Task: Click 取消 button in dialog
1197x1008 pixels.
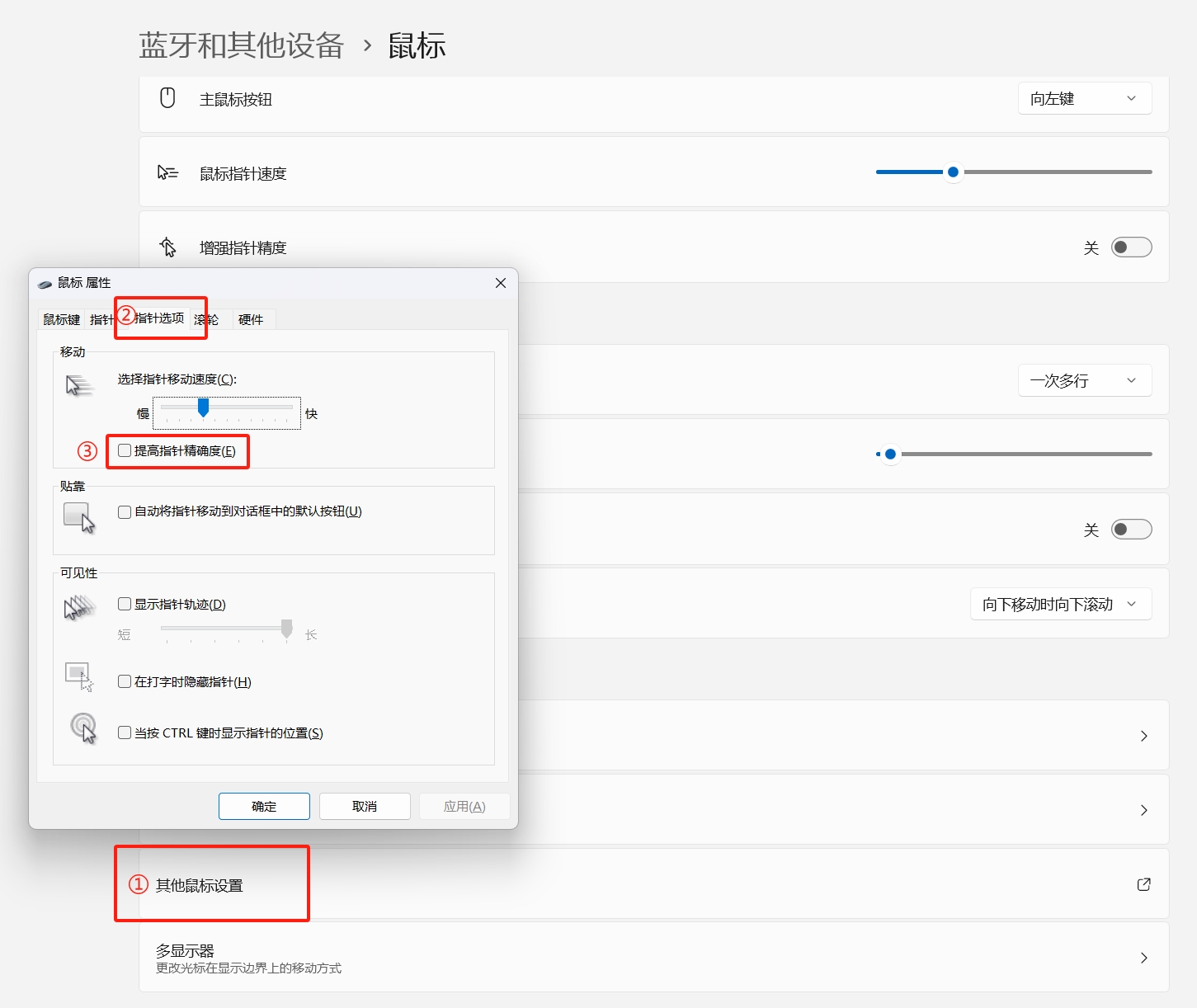Action: [365, 806]
